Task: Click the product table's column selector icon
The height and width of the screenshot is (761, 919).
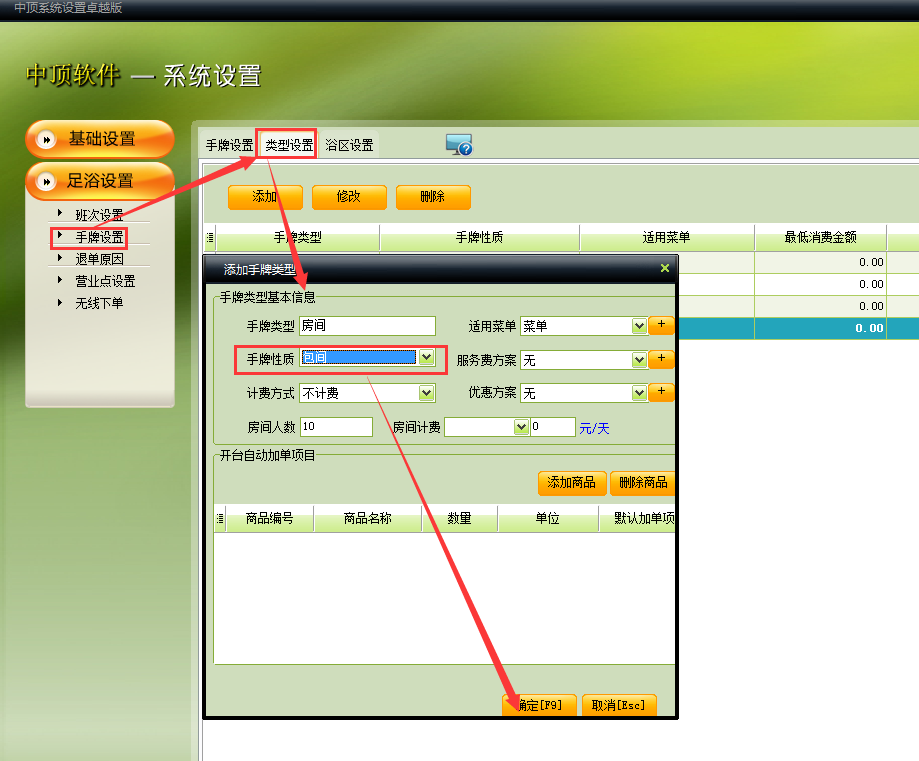Action: pos(220,518)
